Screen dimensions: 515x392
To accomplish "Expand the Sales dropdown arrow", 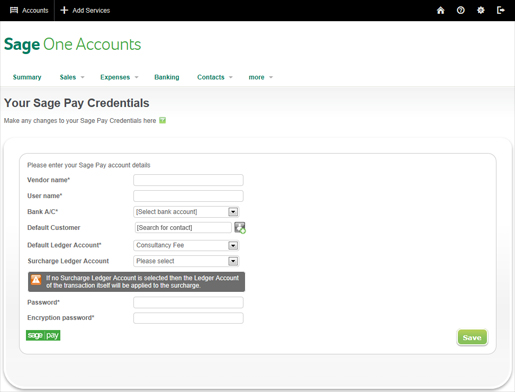I will point(82,77).
